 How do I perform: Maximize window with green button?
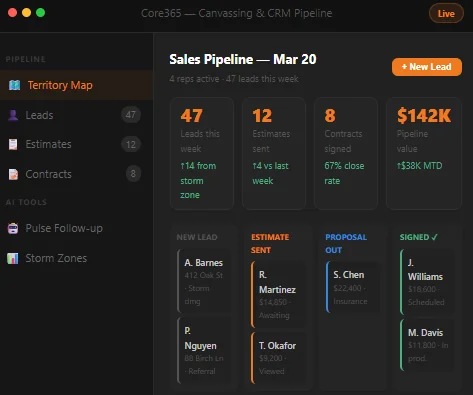(x=41, y=13)
